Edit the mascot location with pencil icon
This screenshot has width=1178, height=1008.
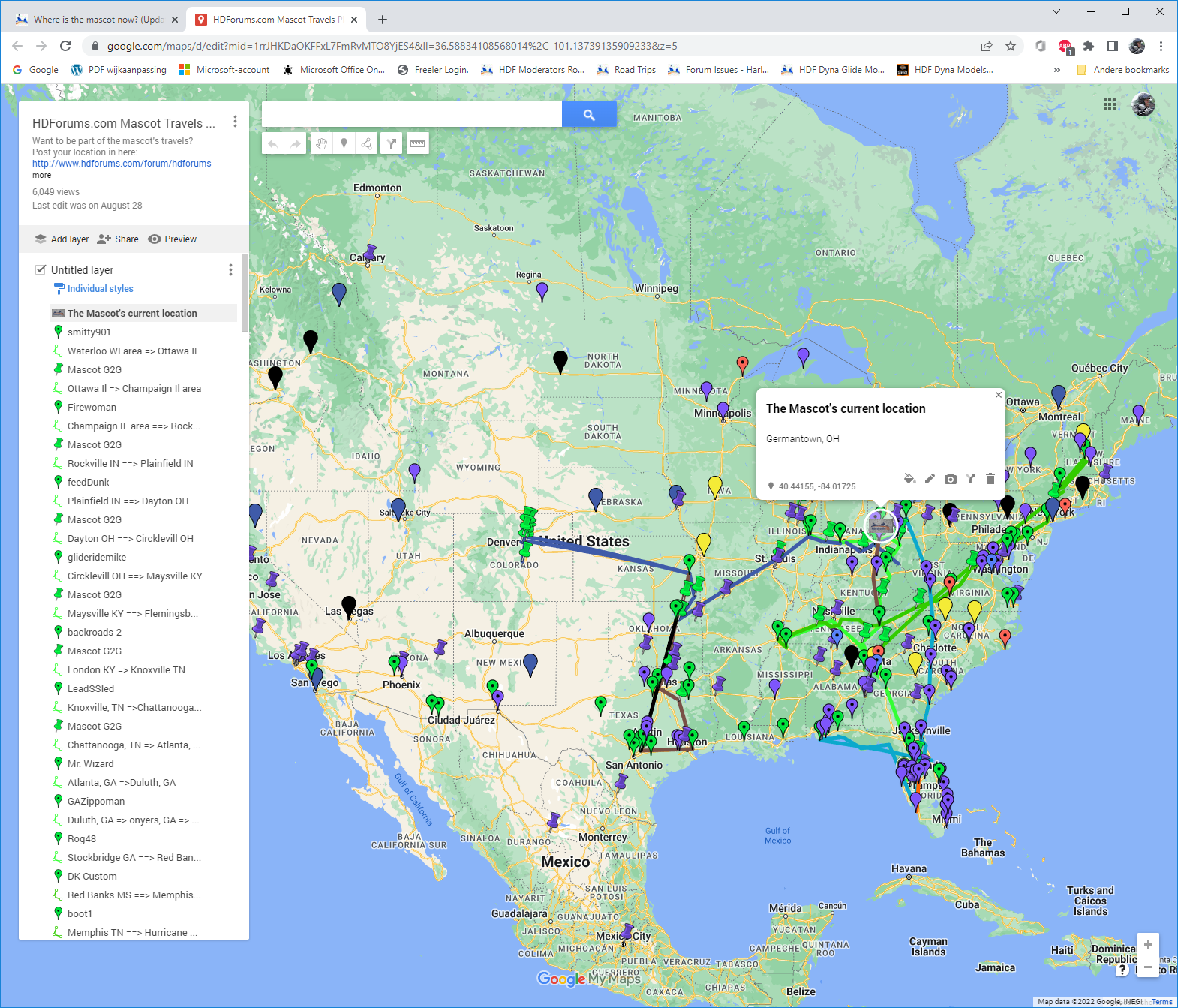click(930, 479)
